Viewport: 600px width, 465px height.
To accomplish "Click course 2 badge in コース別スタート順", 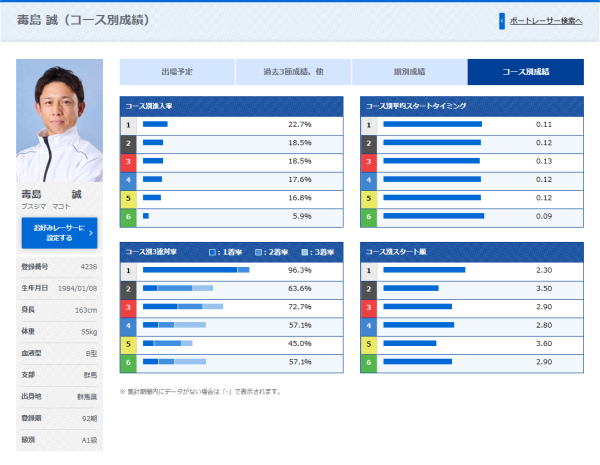I will [x=369, y=289].
